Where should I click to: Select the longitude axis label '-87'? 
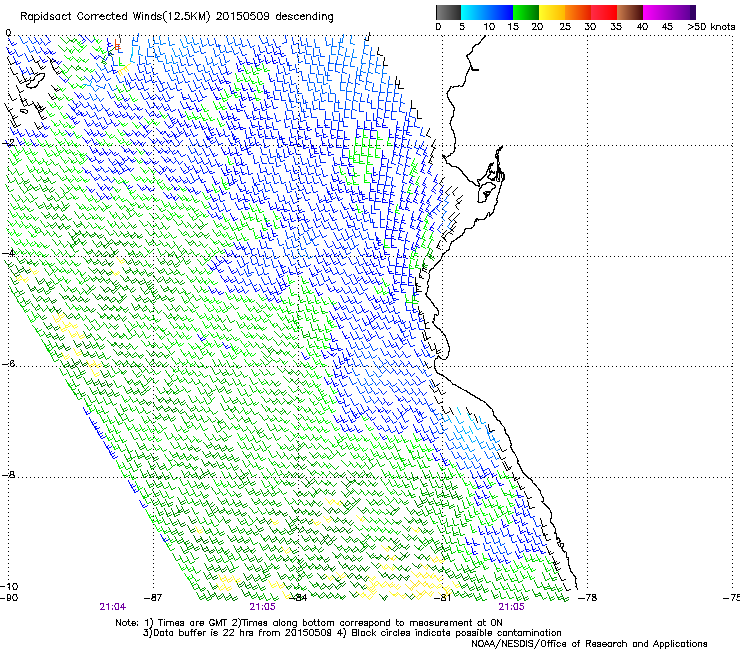[153, 598]
